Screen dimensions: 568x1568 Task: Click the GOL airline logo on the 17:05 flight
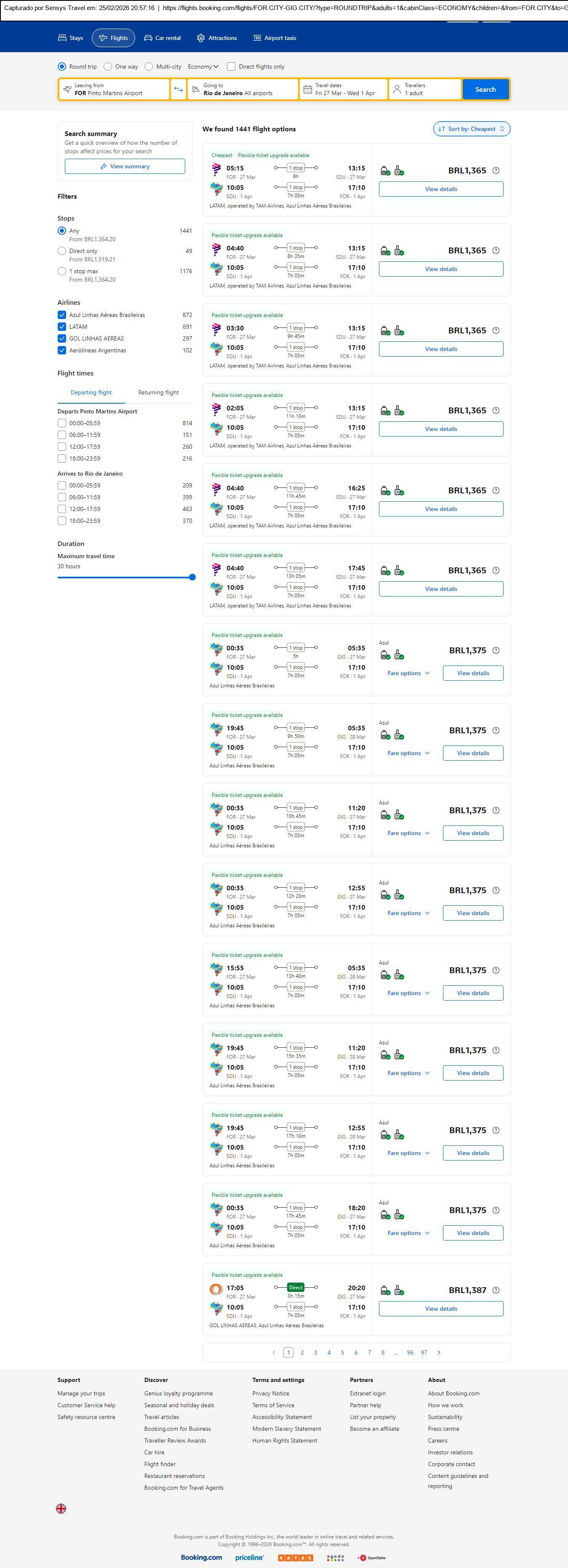216,1289
